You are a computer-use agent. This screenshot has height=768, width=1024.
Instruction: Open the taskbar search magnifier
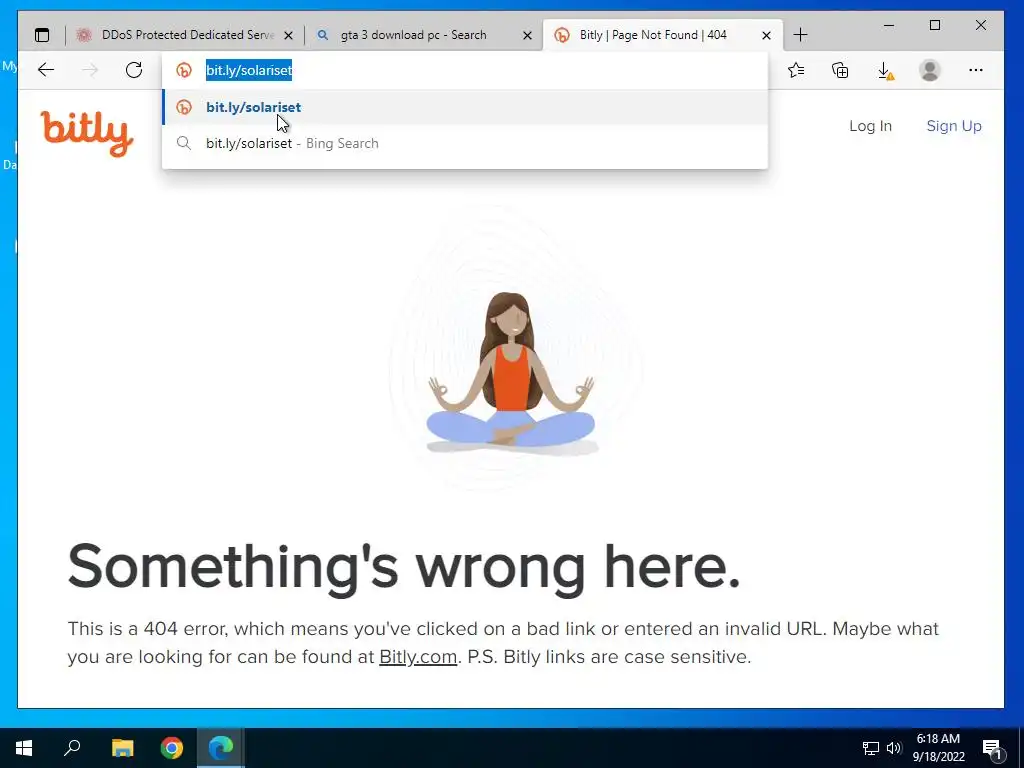coord(72,748)
